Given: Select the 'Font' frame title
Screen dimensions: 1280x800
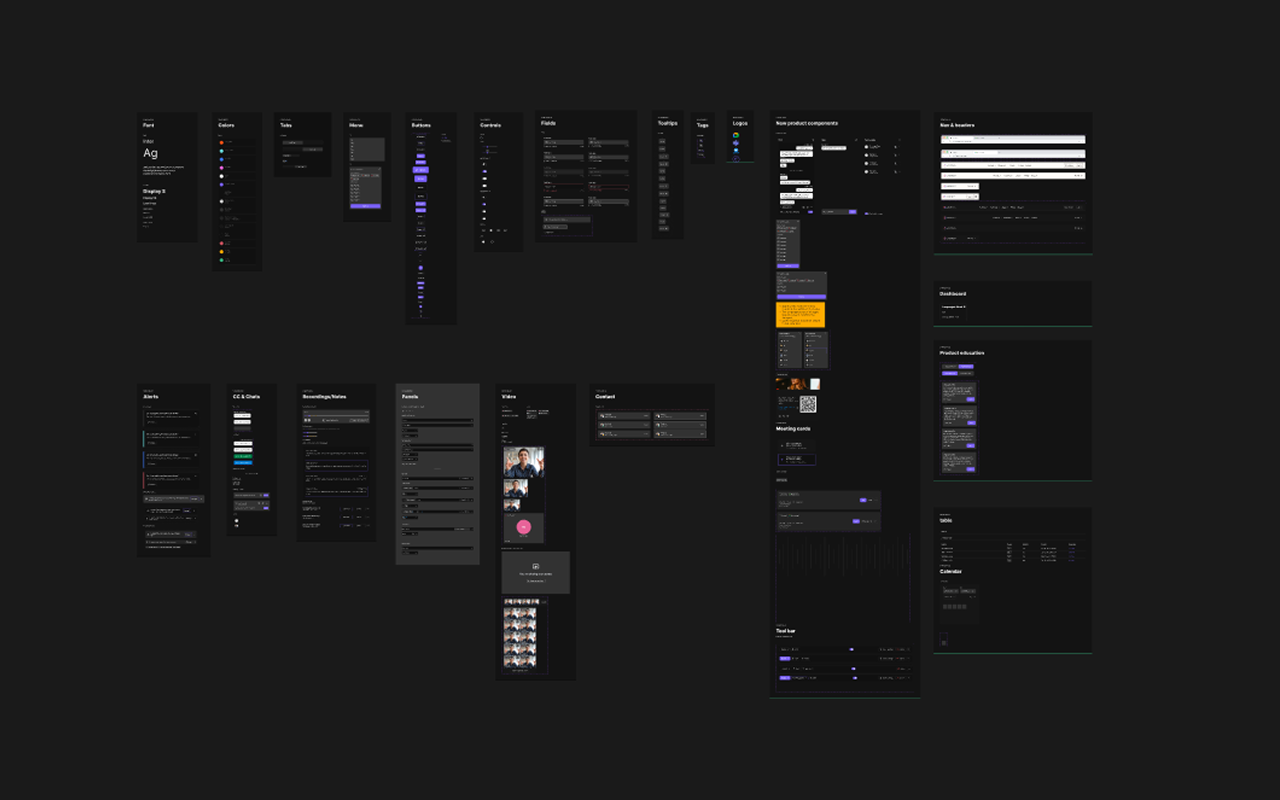Looking at the screenshot, I should [x=148, y=125].
